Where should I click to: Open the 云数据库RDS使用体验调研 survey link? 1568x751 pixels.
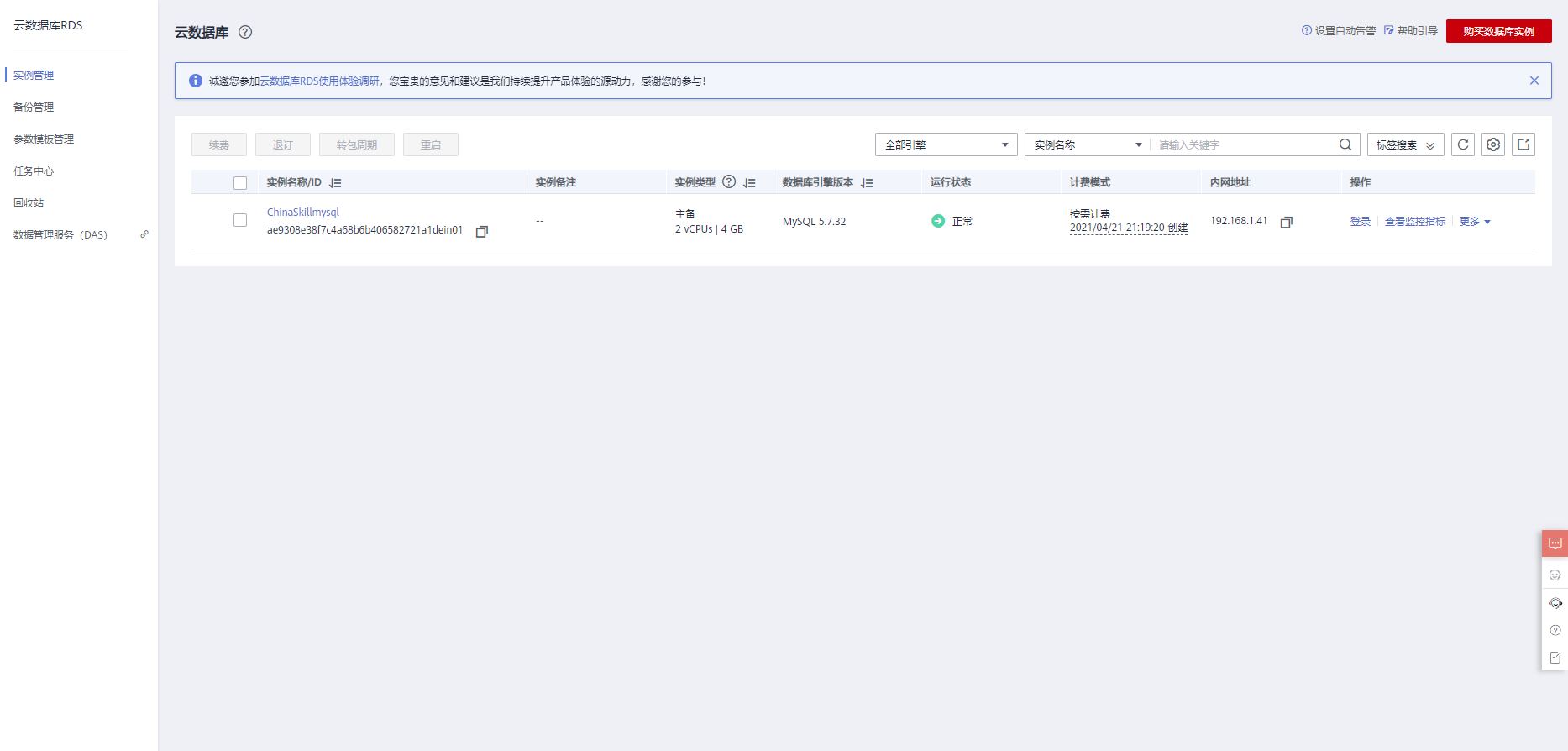(x=319, y=81)
